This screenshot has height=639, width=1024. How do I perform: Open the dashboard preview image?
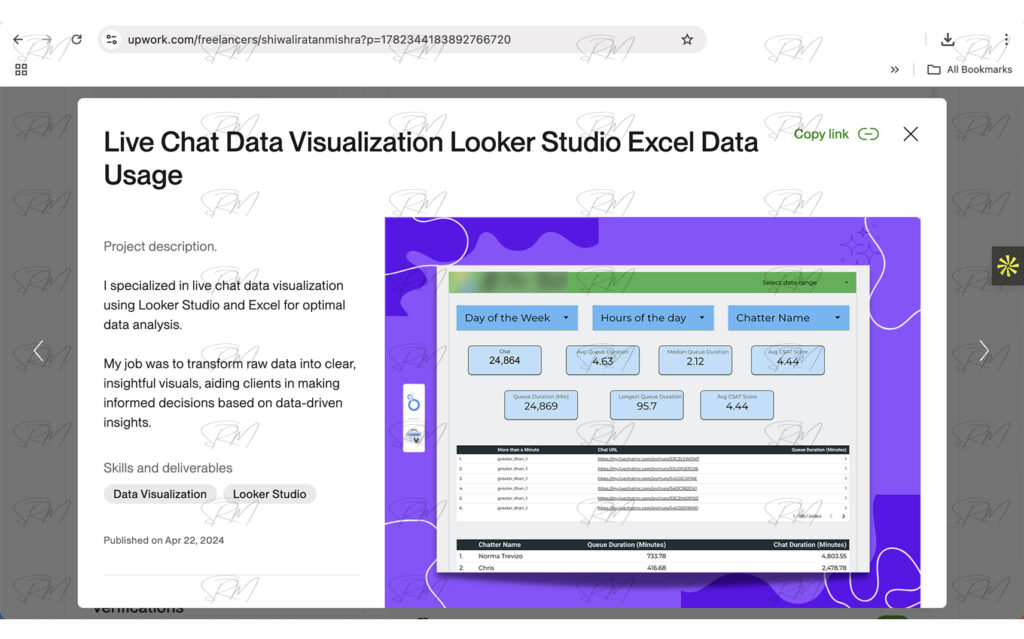tap(652, 412)
